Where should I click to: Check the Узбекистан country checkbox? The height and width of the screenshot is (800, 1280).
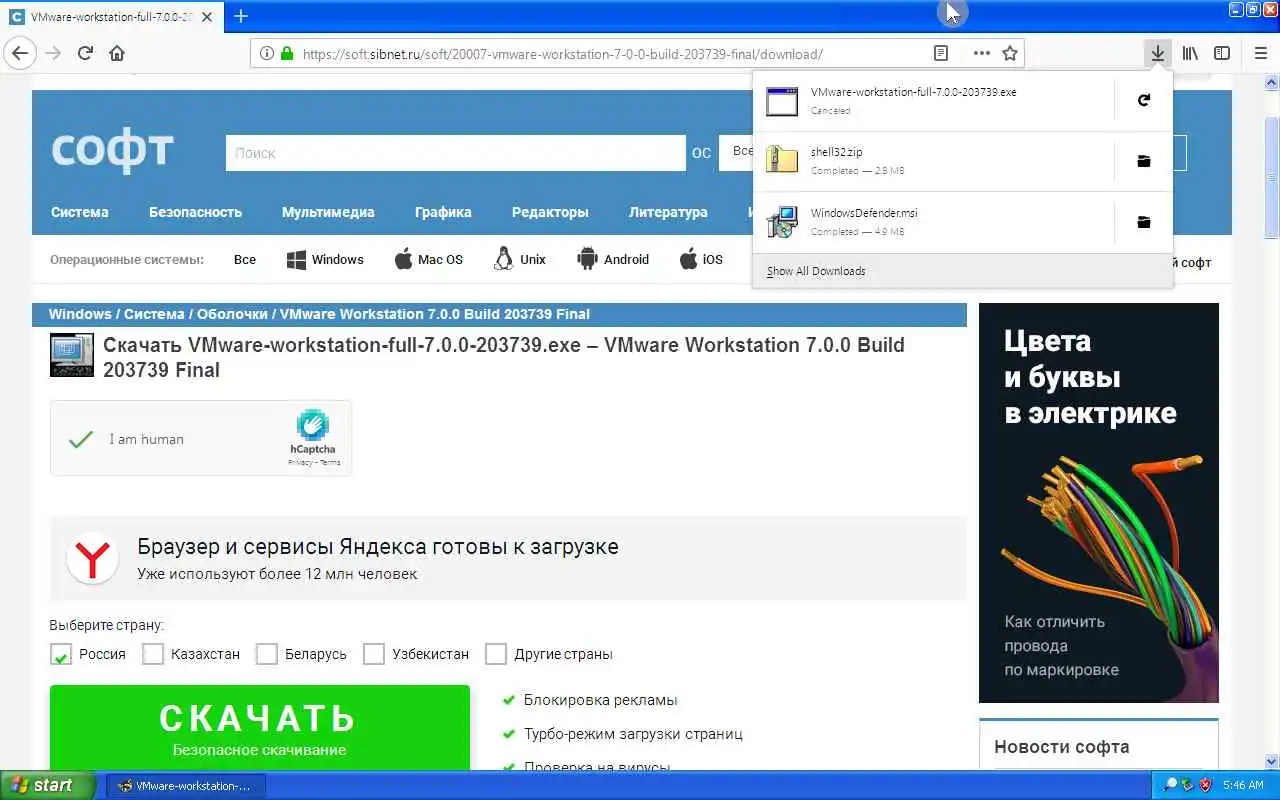(x=374, y=654)
